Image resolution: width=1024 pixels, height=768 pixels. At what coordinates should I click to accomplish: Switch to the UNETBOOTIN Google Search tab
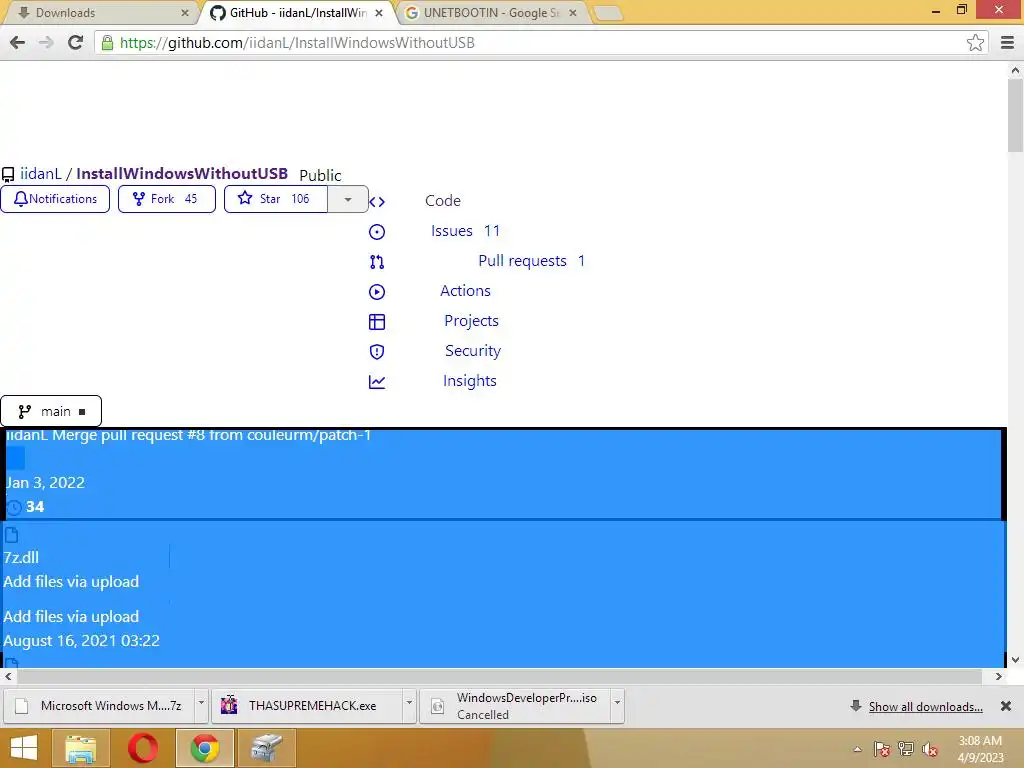tap(491, 13)
